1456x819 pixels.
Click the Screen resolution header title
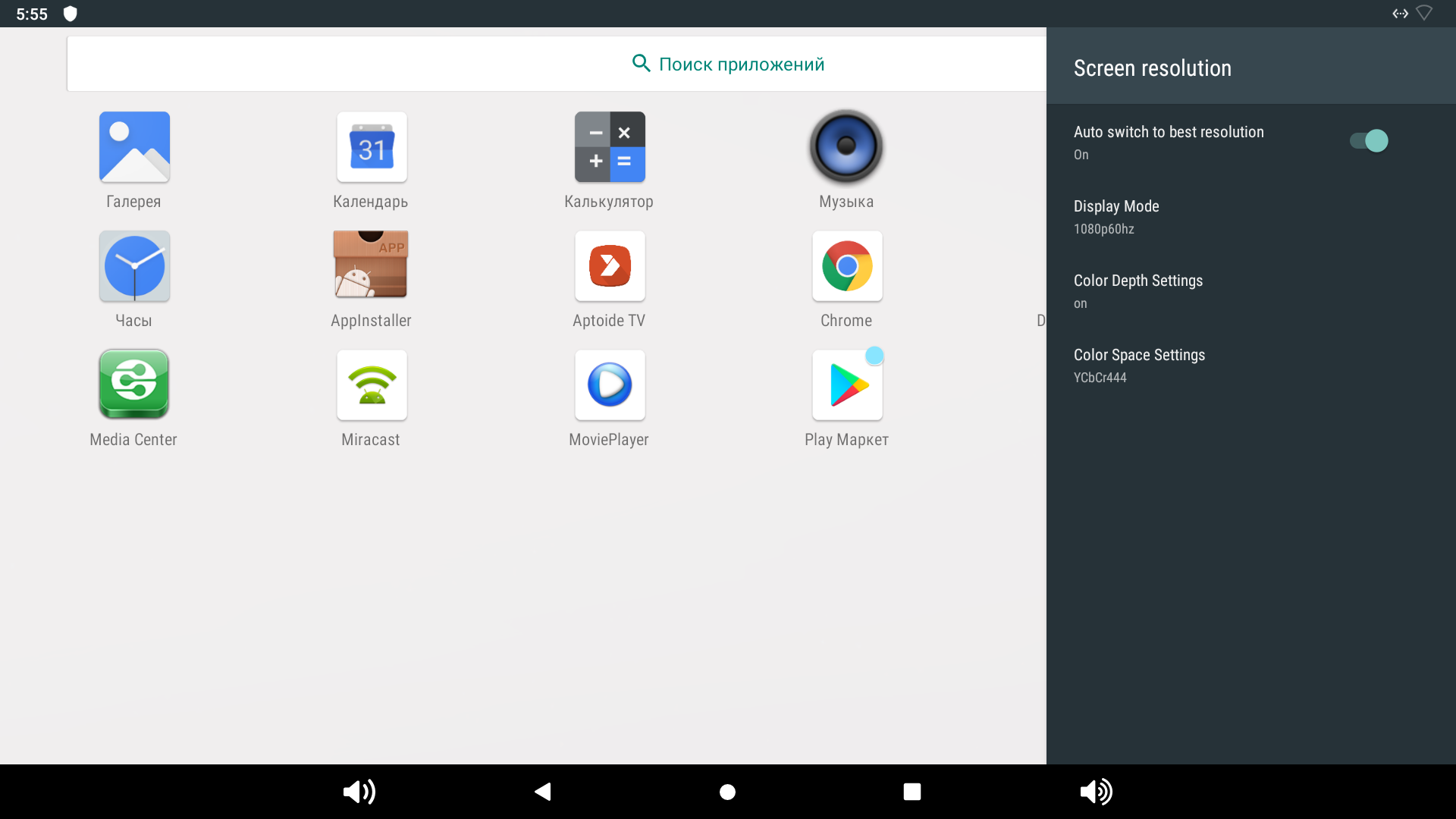[x=1153, y=68]
